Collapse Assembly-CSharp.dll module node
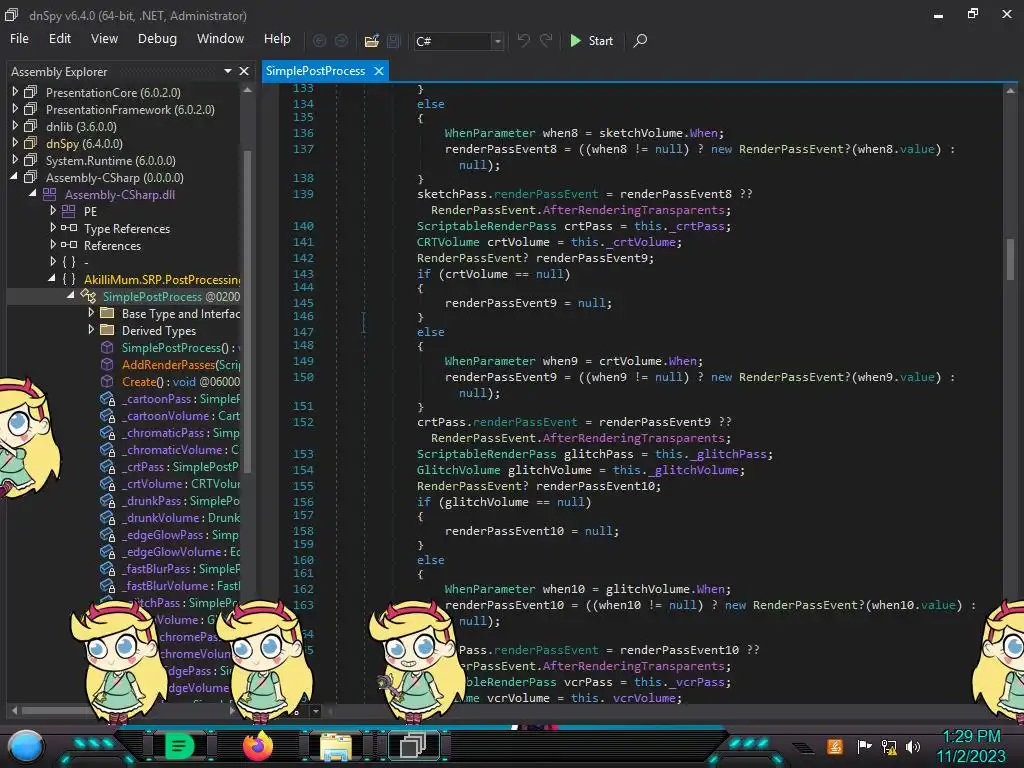The image size is (1024, 768). [33, 193]
